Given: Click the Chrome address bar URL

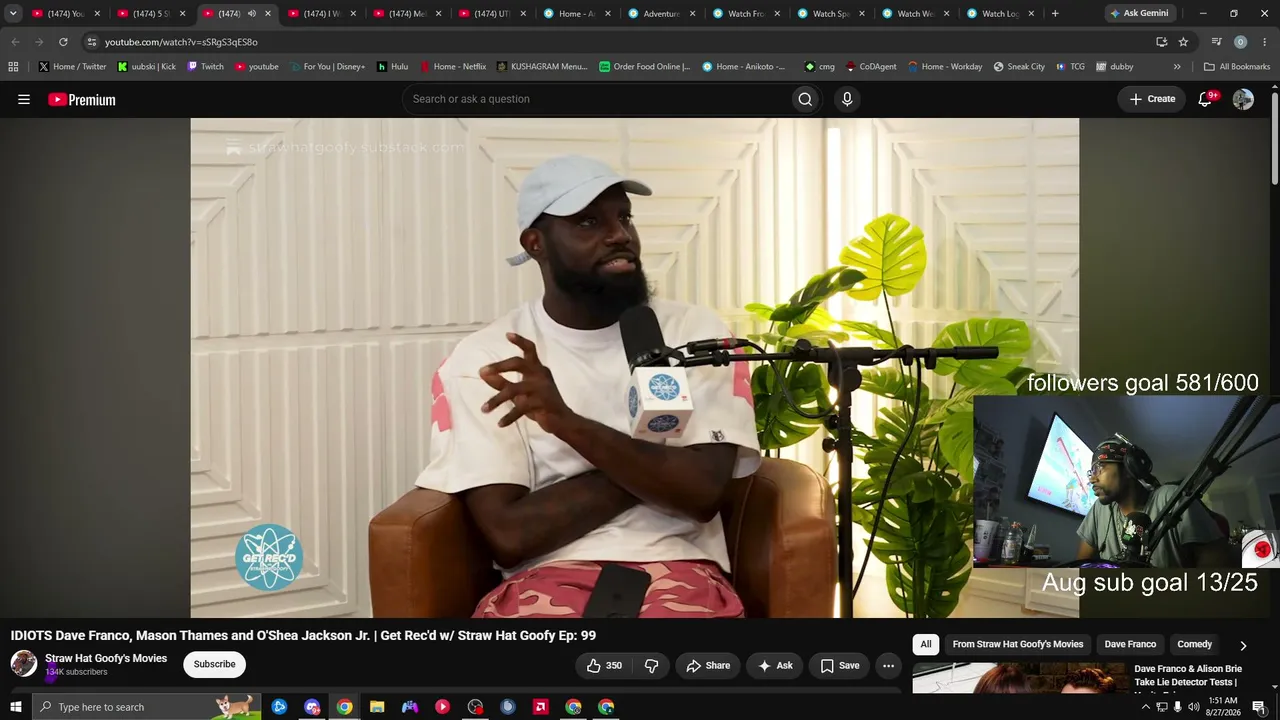Looking at the screenshot, I should (181, 42).
